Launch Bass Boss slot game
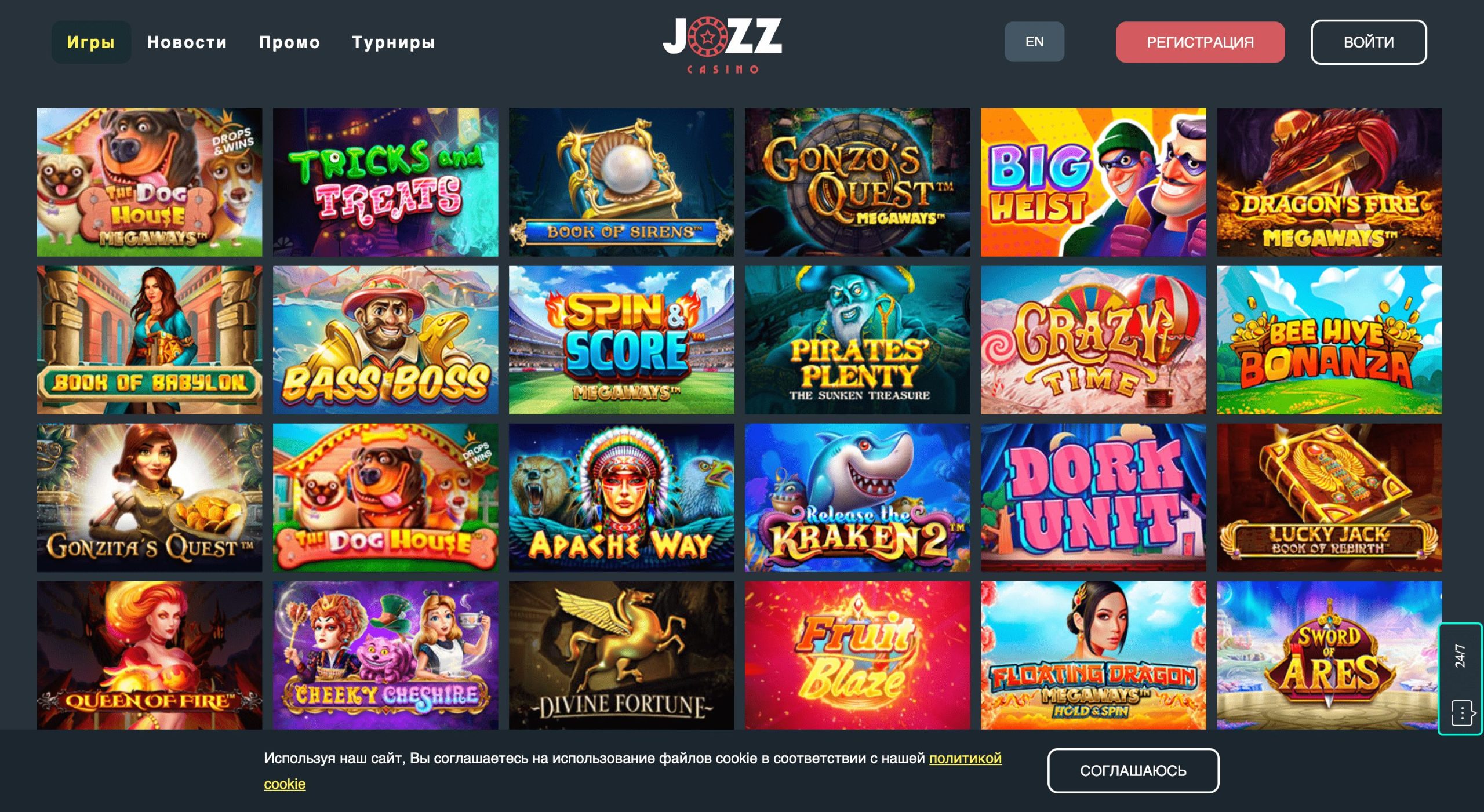Image resolution: width=1484 pixels, height=812 pixels. coord(385,340)
